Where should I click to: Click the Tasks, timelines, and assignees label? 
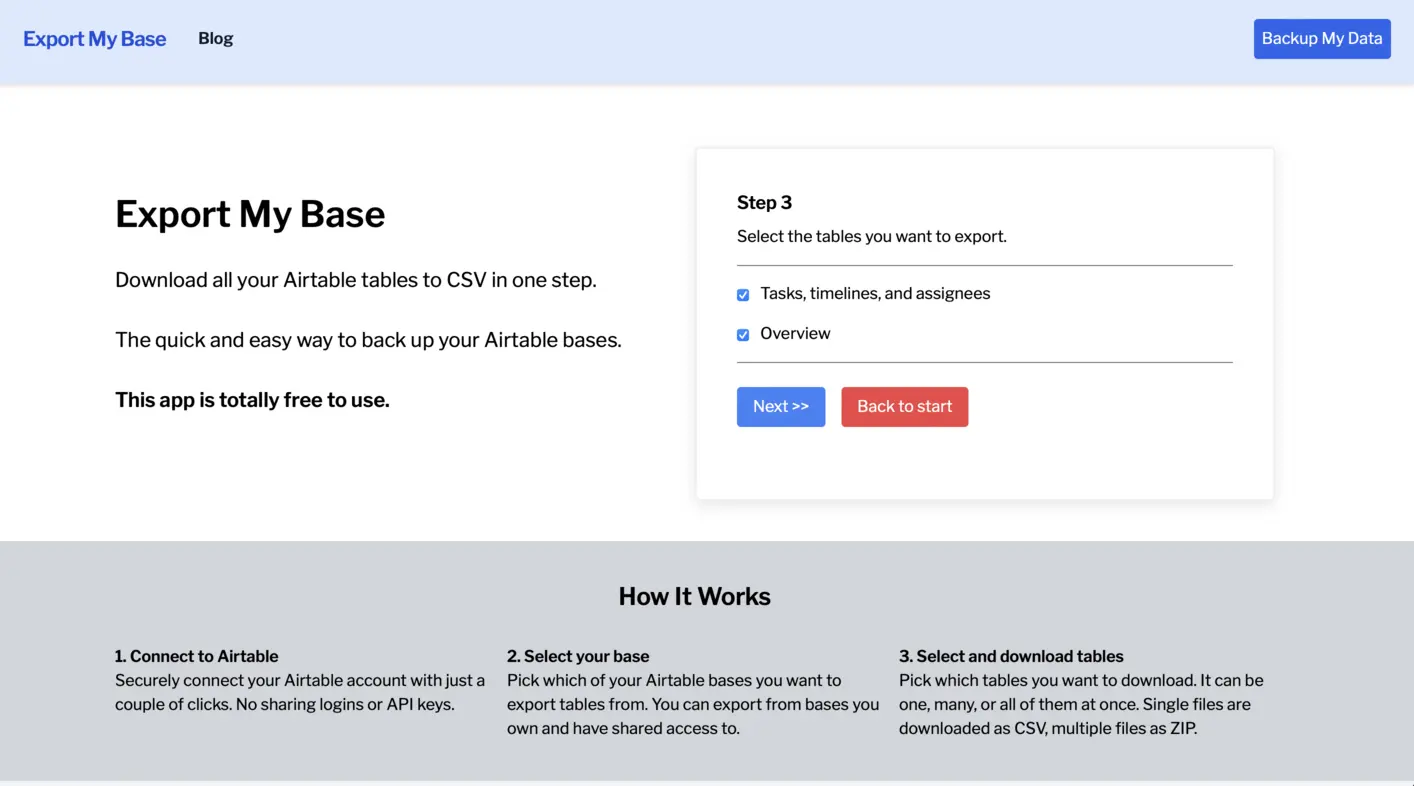pos(875,294)
